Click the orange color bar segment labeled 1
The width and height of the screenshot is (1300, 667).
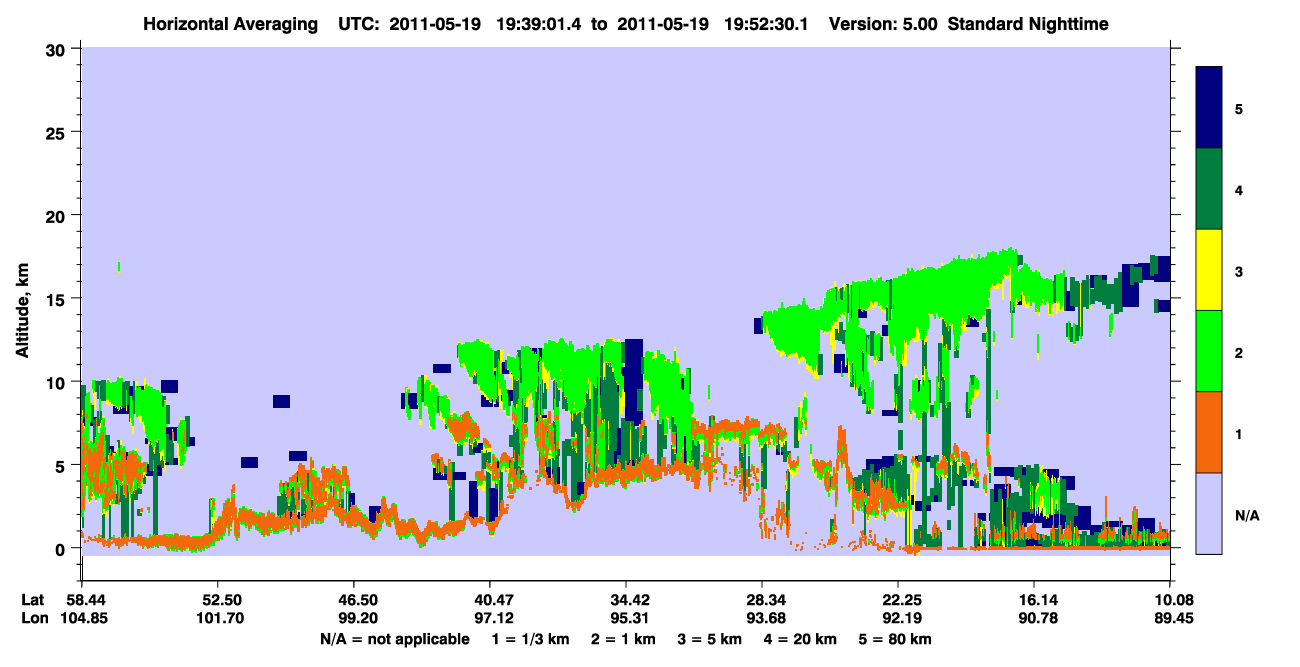tap(1209, 432)
